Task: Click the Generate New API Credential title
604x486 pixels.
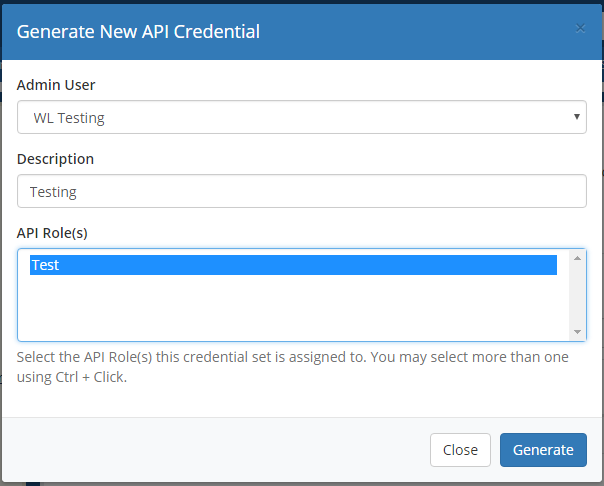Action: (138, 31)
